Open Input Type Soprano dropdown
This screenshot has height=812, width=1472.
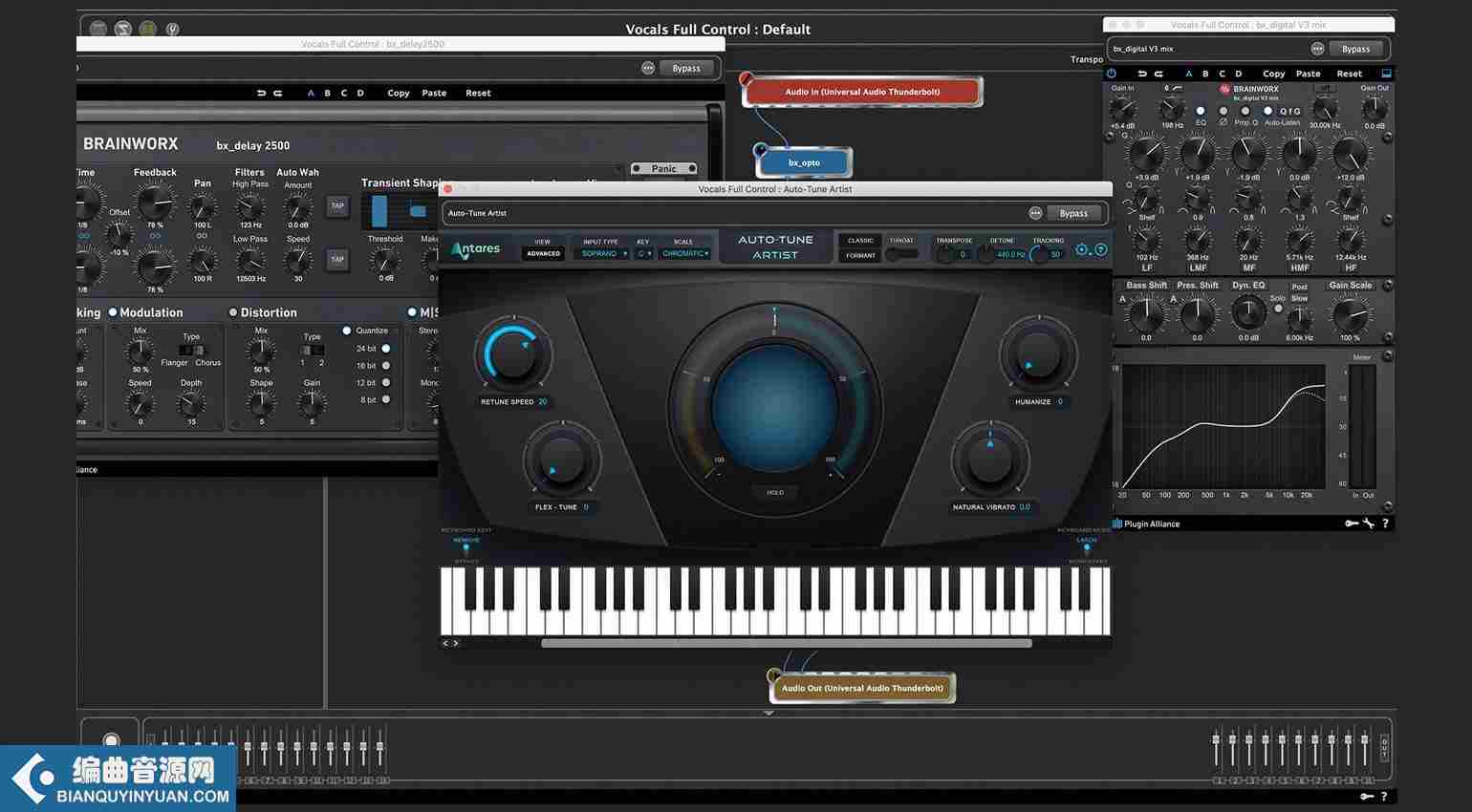coord(604,254)
